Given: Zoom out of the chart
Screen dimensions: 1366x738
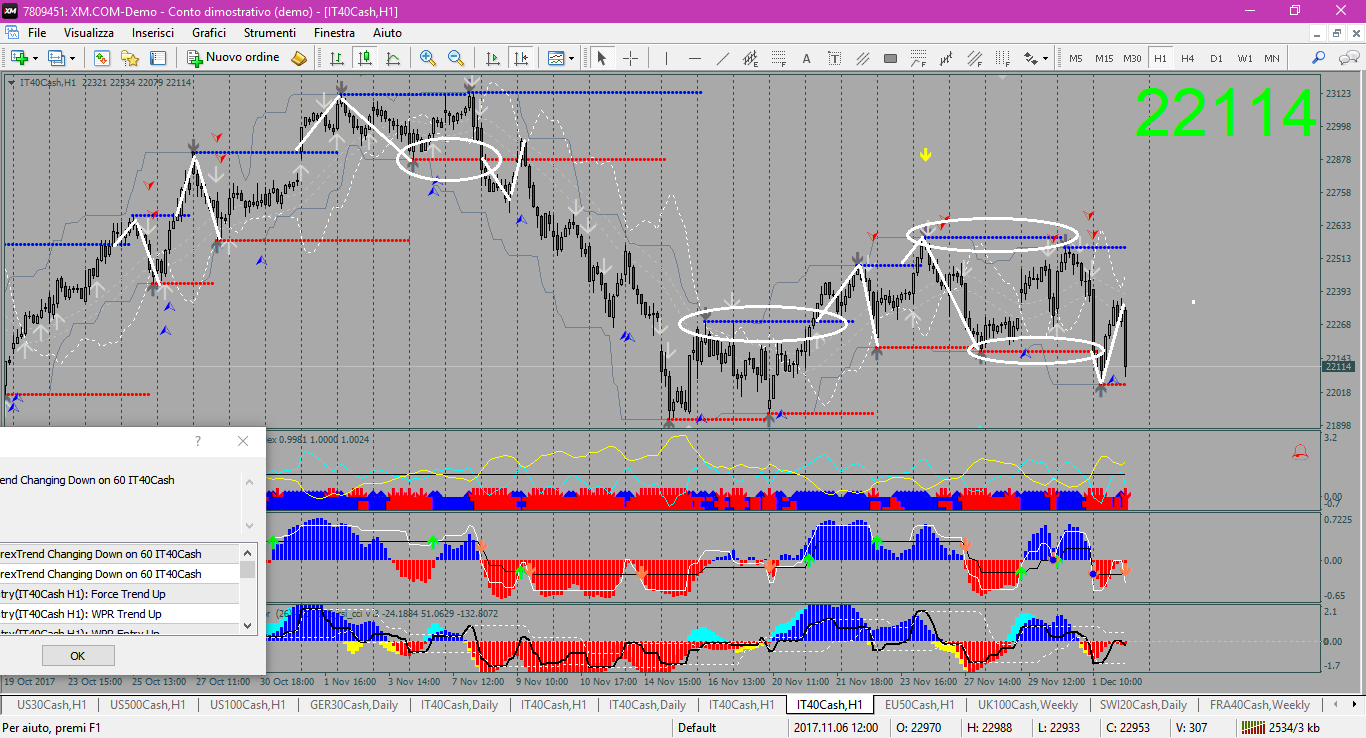Looking at the screenshot, I should [x=456, y=58].
